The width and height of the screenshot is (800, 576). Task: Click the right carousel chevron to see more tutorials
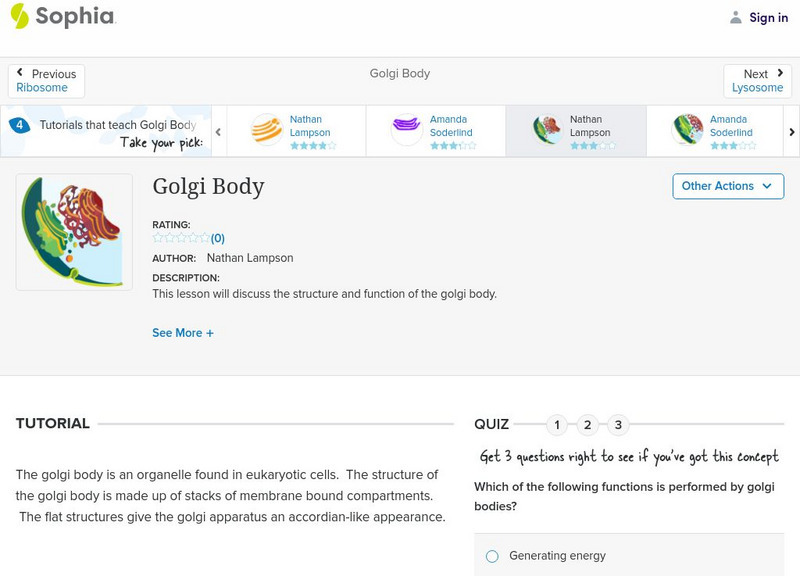coord(791,131)
